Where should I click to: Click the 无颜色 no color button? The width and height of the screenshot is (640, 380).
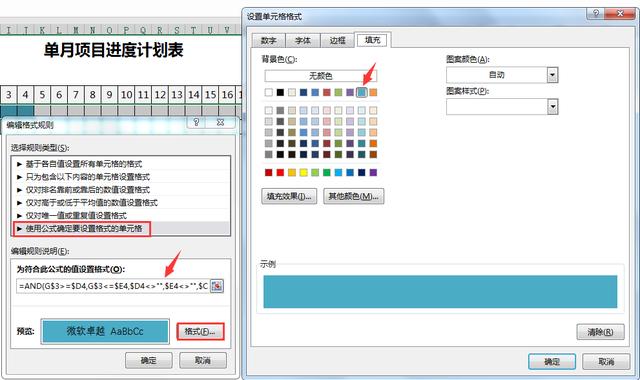point(320,76)
